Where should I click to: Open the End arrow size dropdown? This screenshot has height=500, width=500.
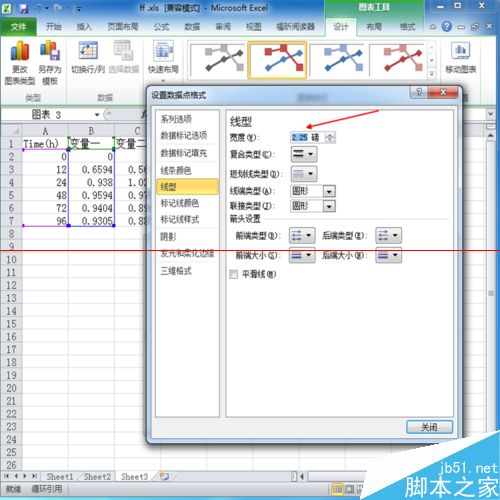[x=388, y=256]
